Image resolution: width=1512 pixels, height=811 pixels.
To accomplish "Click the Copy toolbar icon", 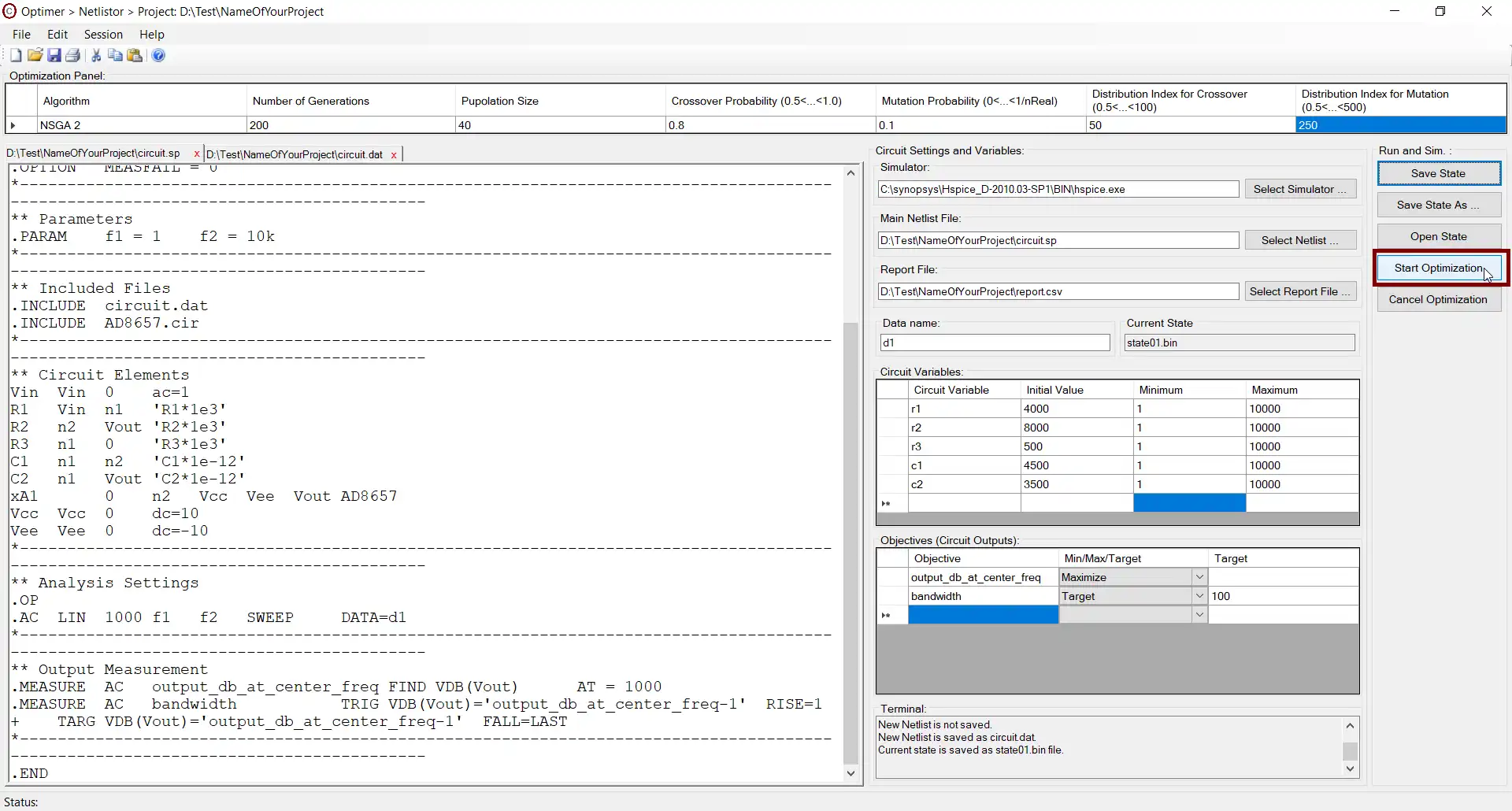I will coord(115,55).
